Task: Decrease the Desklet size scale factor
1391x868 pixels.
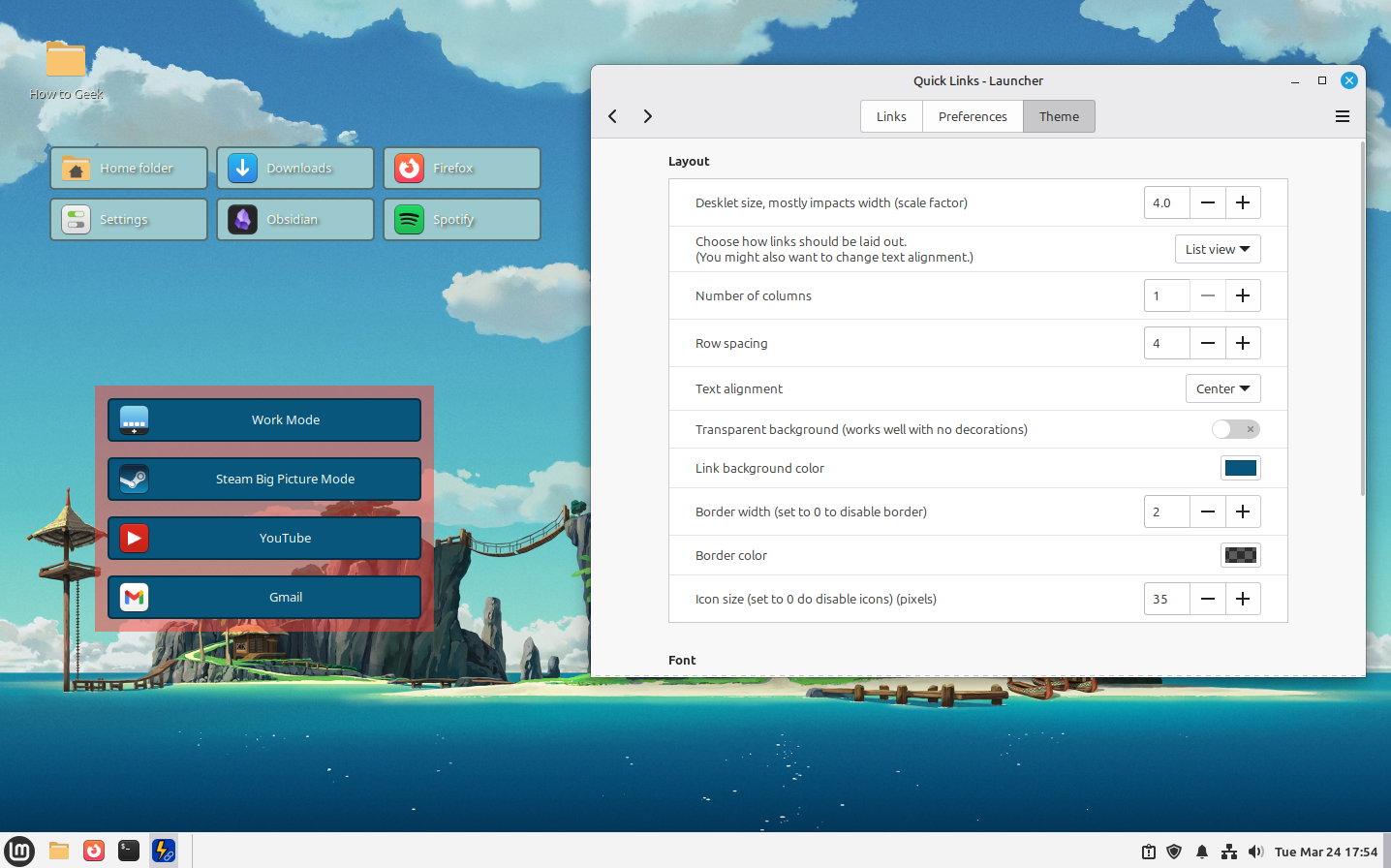Action: 1208,202
